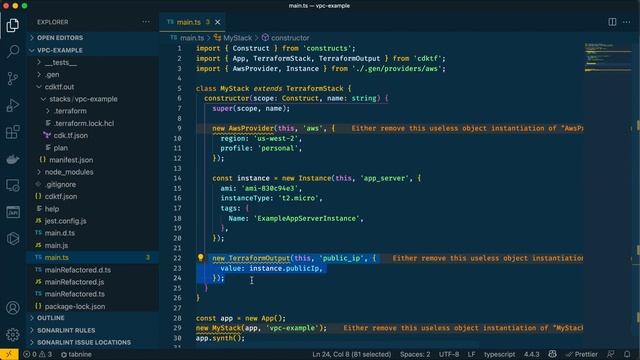Viewport: 640px width, 360px height.
Task: Open the Manage gear icon
Action: pos(13,335)
